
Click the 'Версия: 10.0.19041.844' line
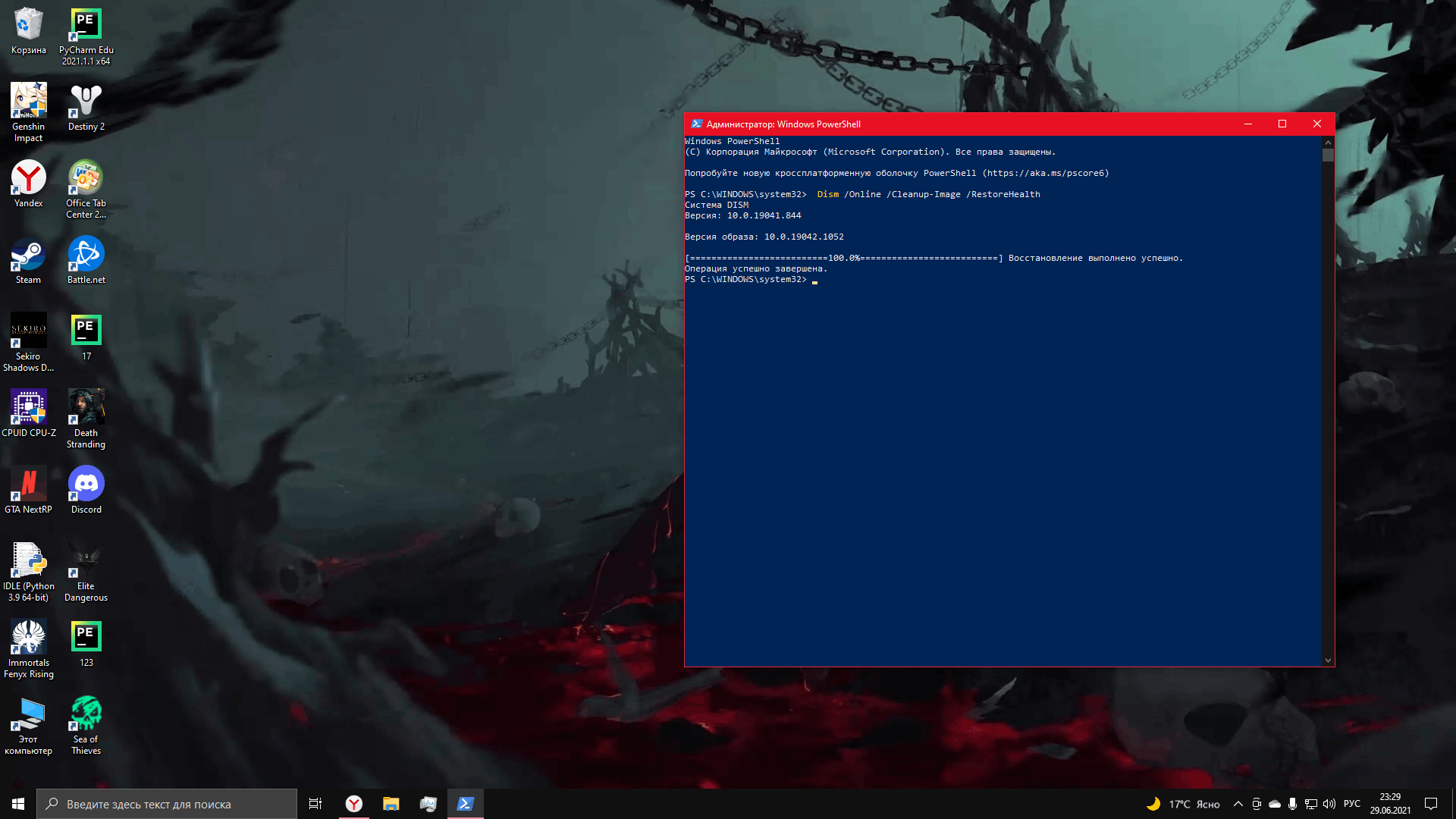pos(742,215)
